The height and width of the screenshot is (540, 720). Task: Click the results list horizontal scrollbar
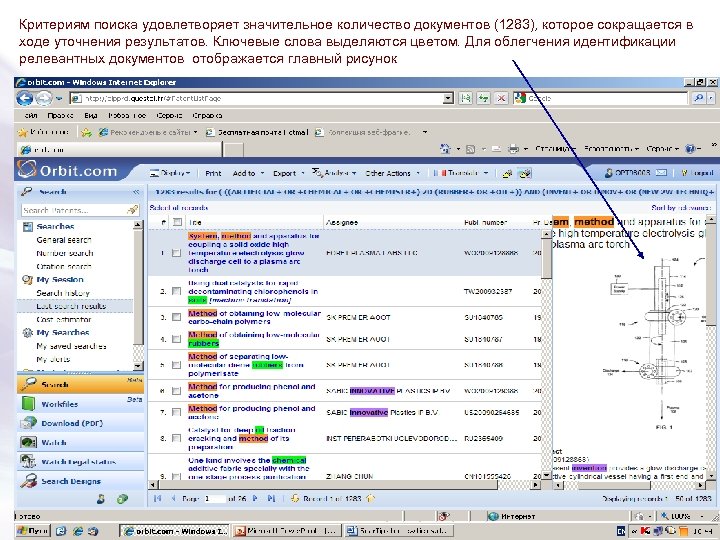tap(344, 484)
